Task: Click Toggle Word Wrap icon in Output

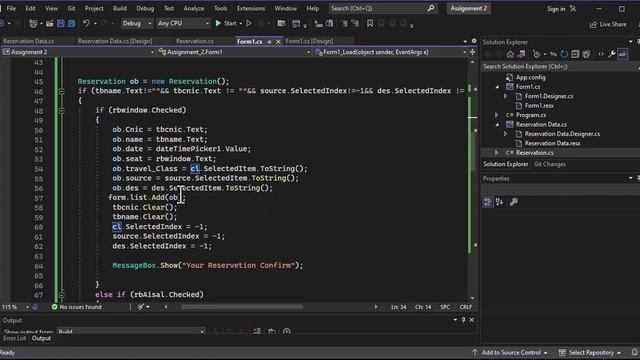Action: tap(271, 331)
